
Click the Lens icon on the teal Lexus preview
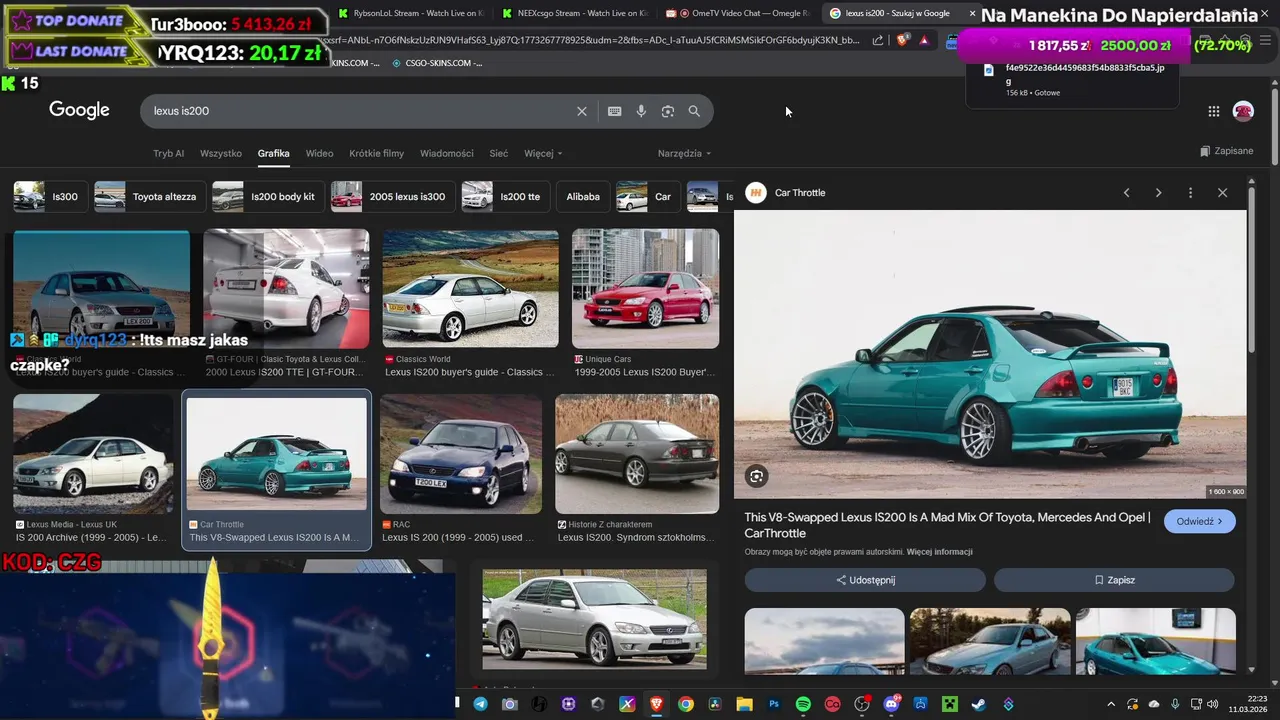(757, 477)
